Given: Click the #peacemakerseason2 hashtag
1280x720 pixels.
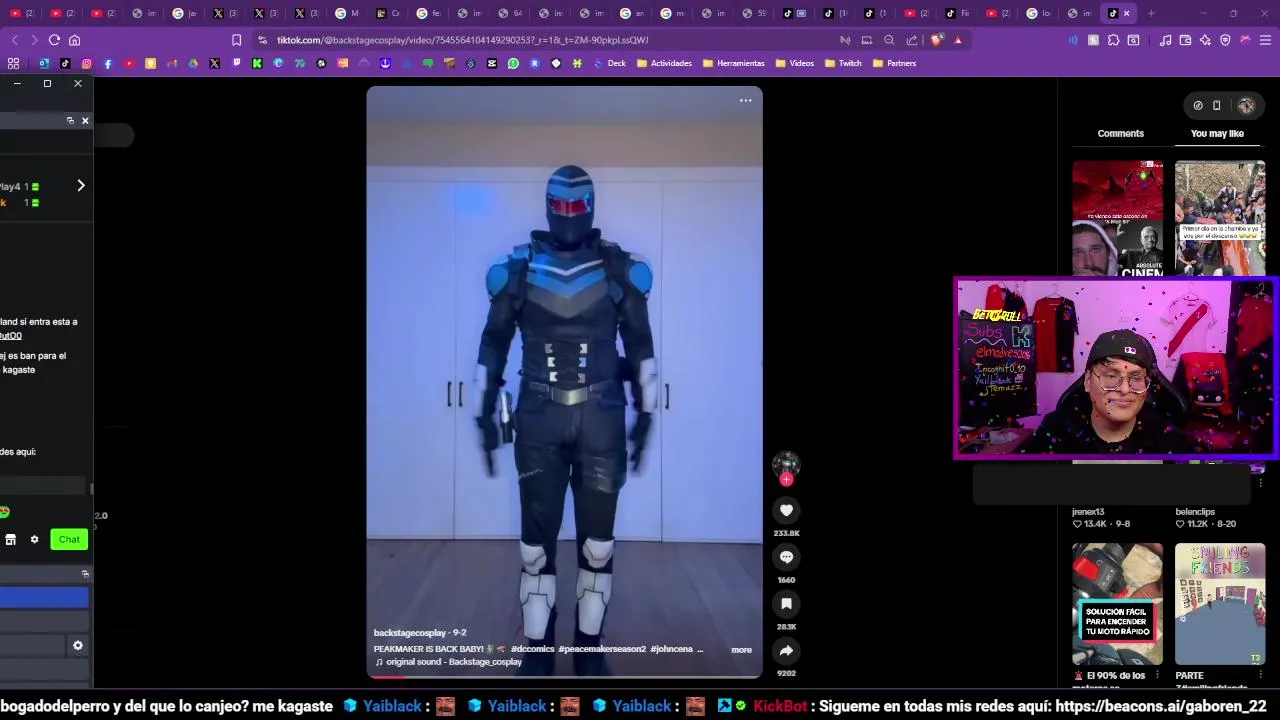Looking at the screenshot, I should [x=602, y=649].
